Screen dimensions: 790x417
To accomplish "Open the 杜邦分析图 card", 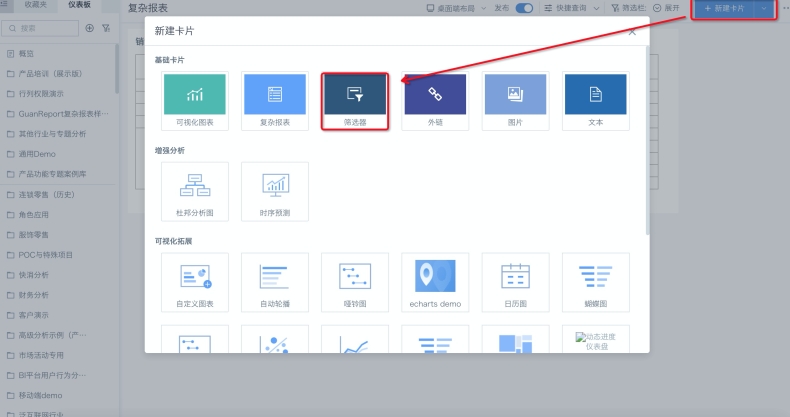I will (x=194, y=190).
